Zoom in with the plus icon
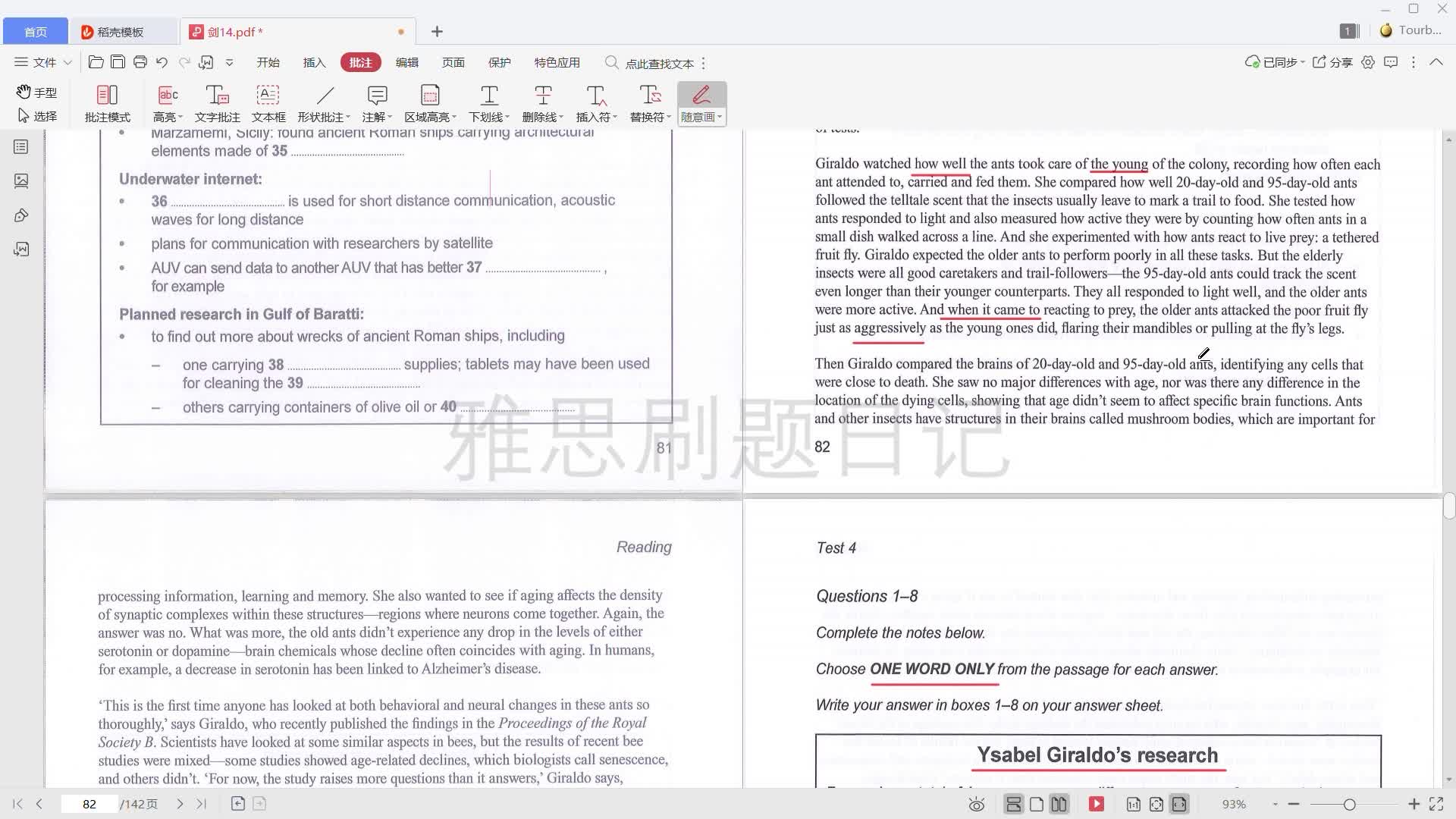The width and height of the screenshot is (1456, 819). 1414,804
